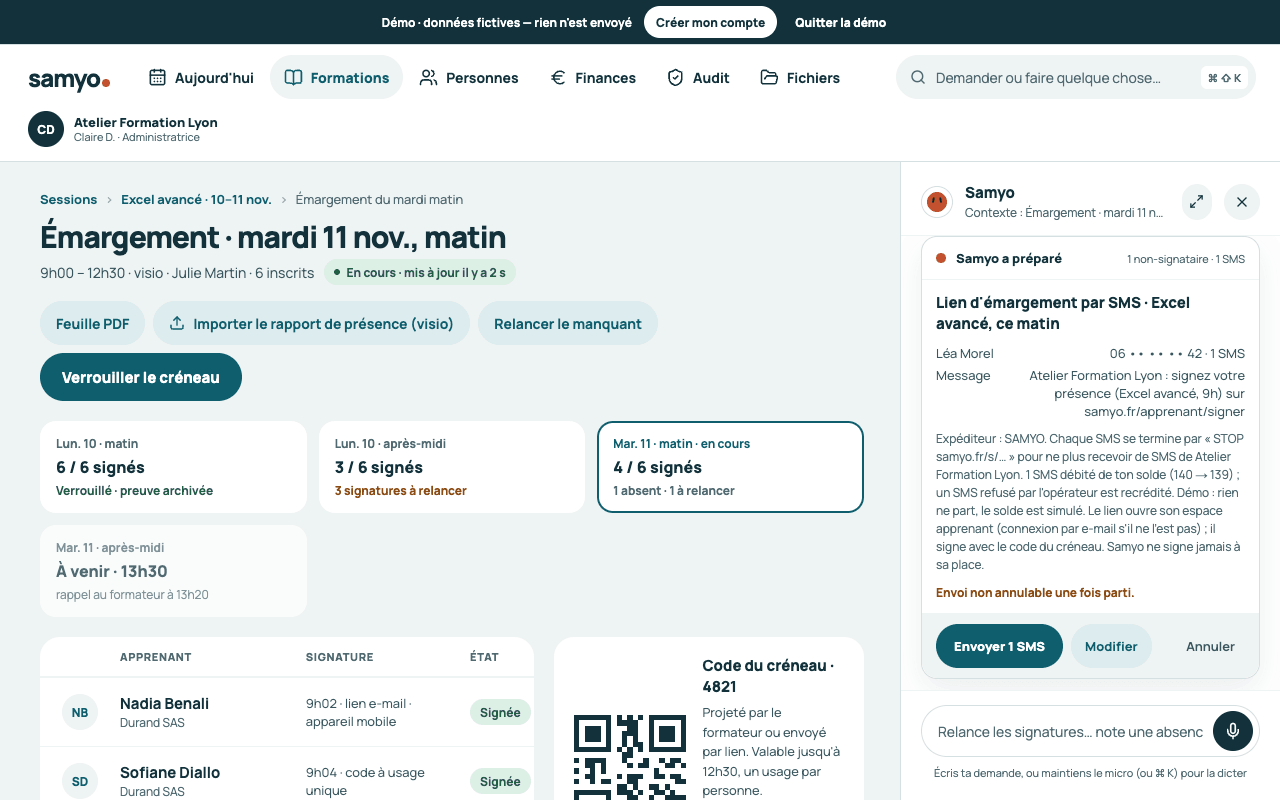The width and height of the screenshot is (1280, 800).
Task: Click the 'Envoi non annulable une fois parti.' warning
Action: [1035, 593]
